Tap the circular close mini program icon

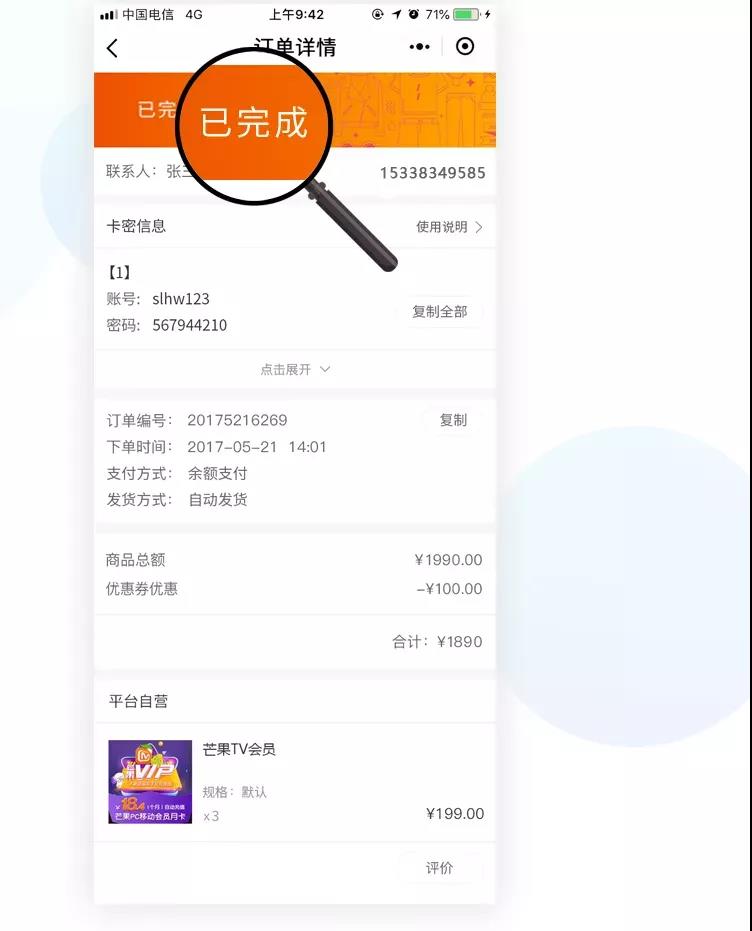(x=465, y=46)
